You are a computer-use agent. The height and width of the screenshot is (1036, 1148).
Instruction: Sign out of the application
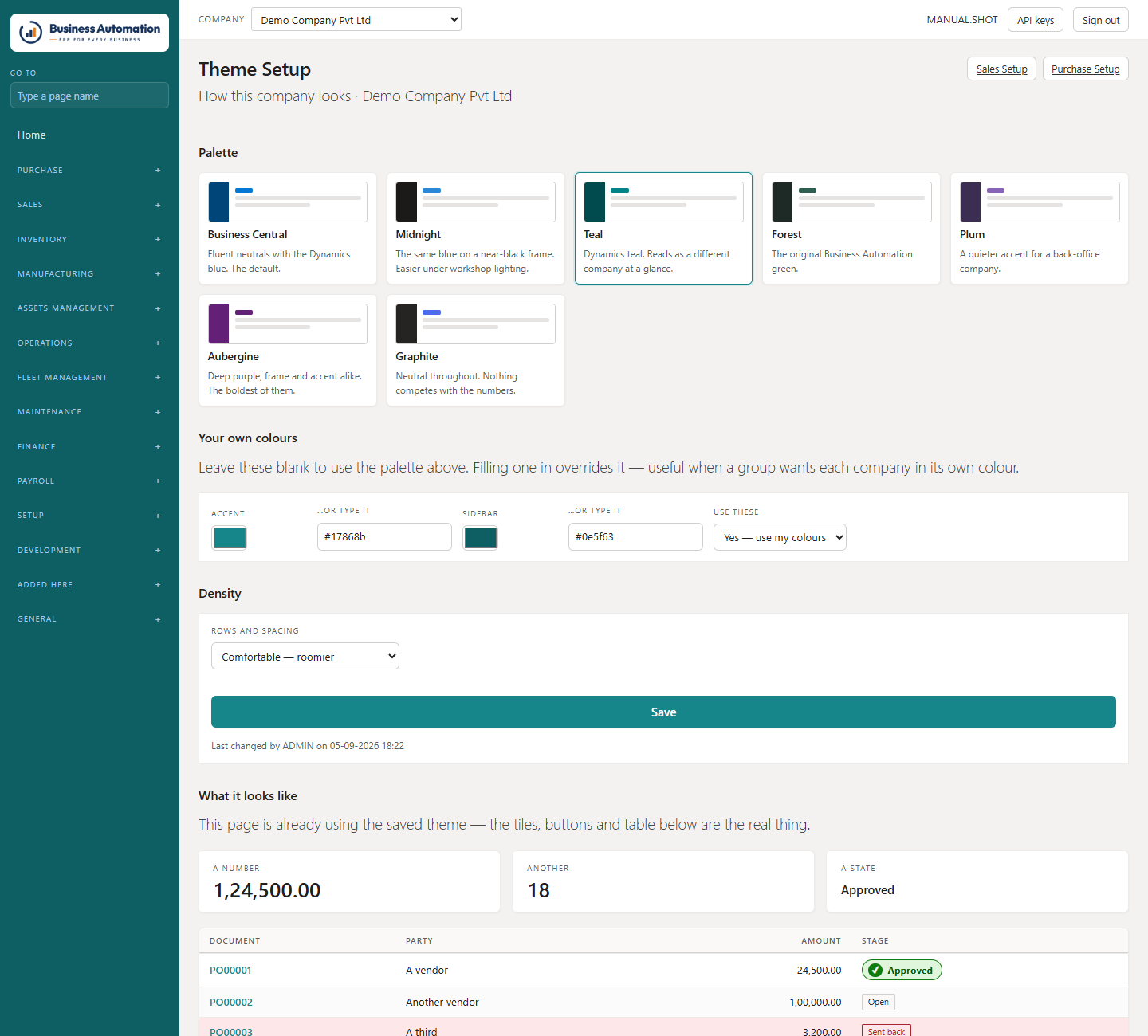pos(1101,20)
